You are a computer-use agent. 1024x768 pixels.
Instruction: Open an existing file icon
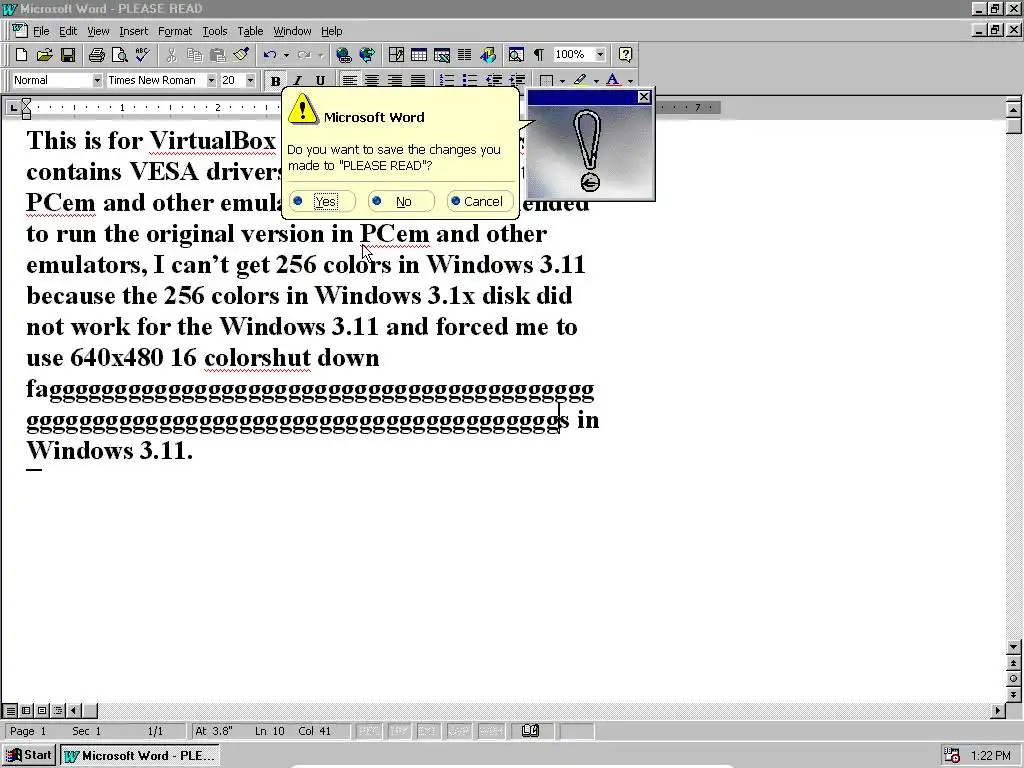click(x=44, y=55)
